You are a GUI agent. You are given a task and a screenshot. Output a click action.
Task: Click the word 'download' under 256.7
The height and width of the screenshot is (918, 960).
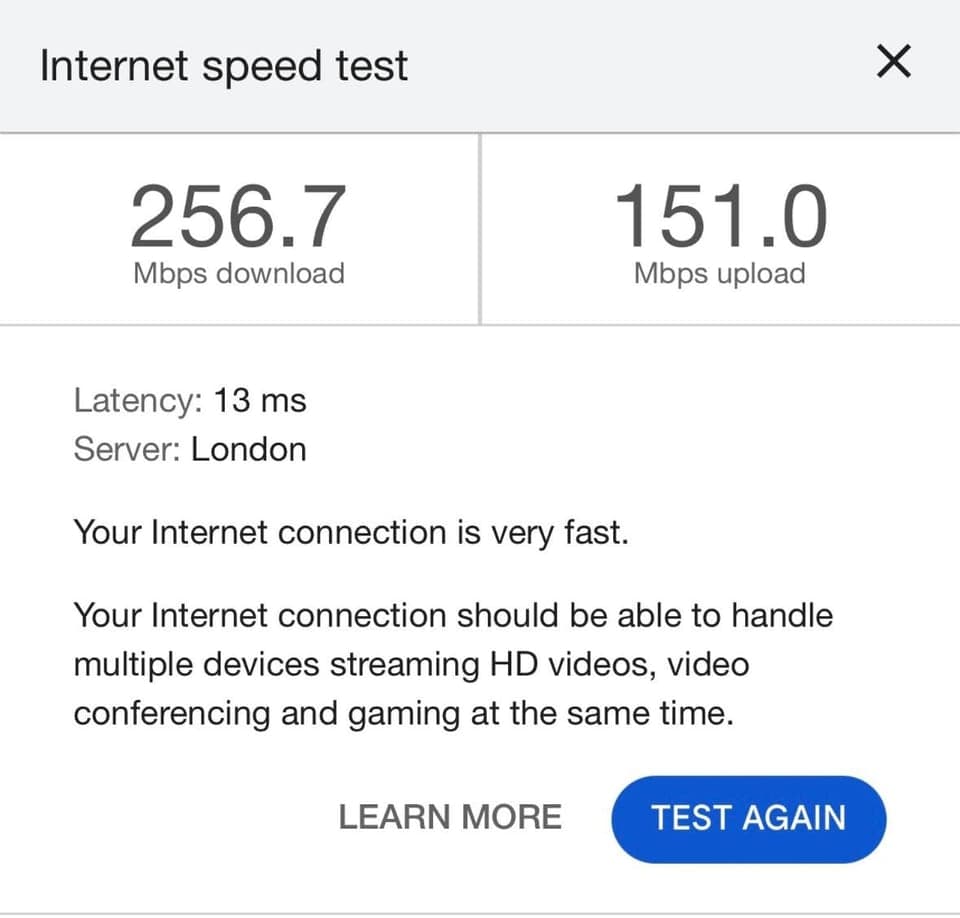tap(279, 274)
